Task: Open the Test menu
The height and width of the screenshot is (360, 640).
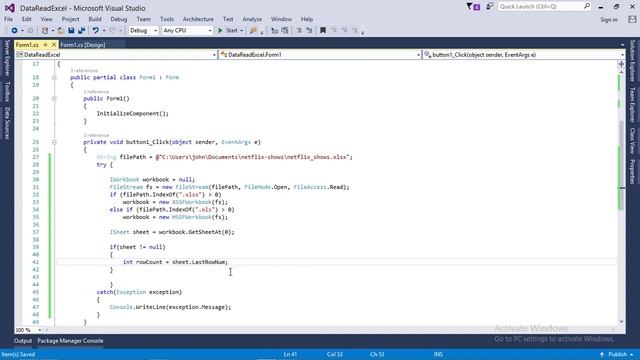Action: point(228,19)
